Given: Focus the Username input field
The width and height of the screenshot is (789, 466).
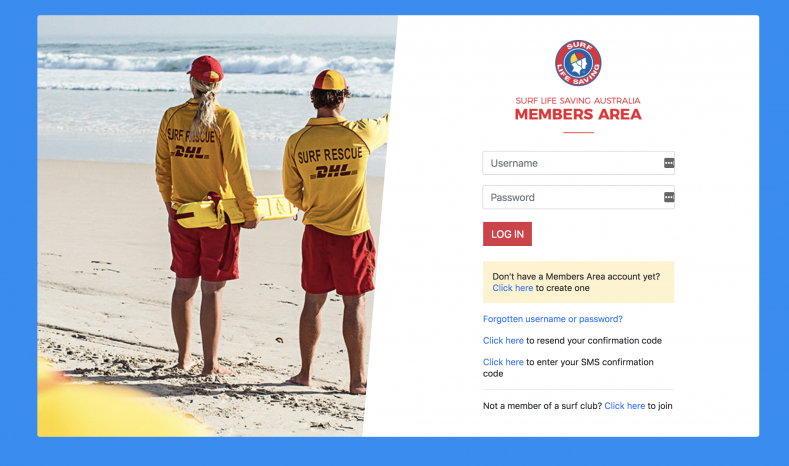Looking at the screenshot, I should (578, 163).
